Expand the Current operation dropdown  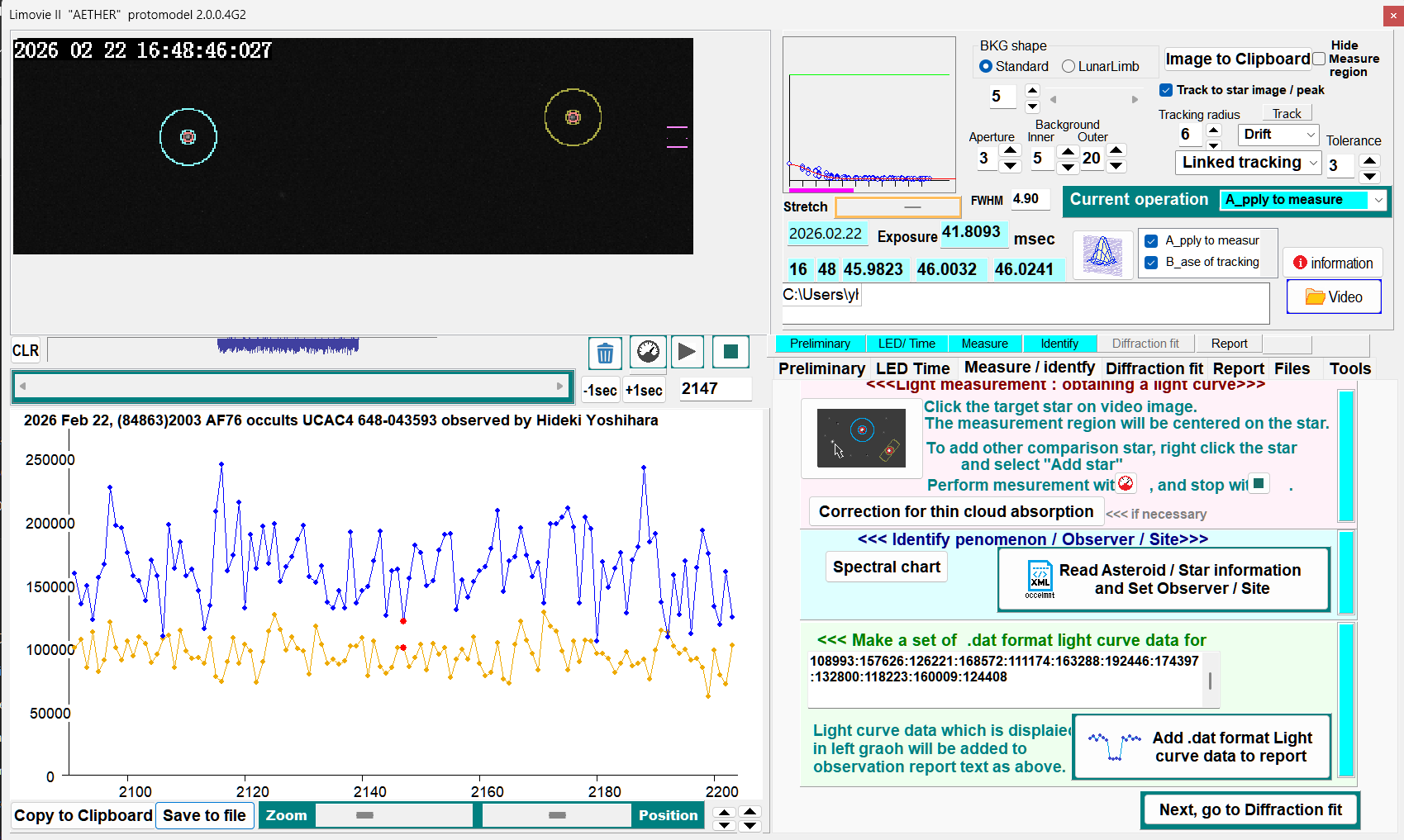point(1378,200)
